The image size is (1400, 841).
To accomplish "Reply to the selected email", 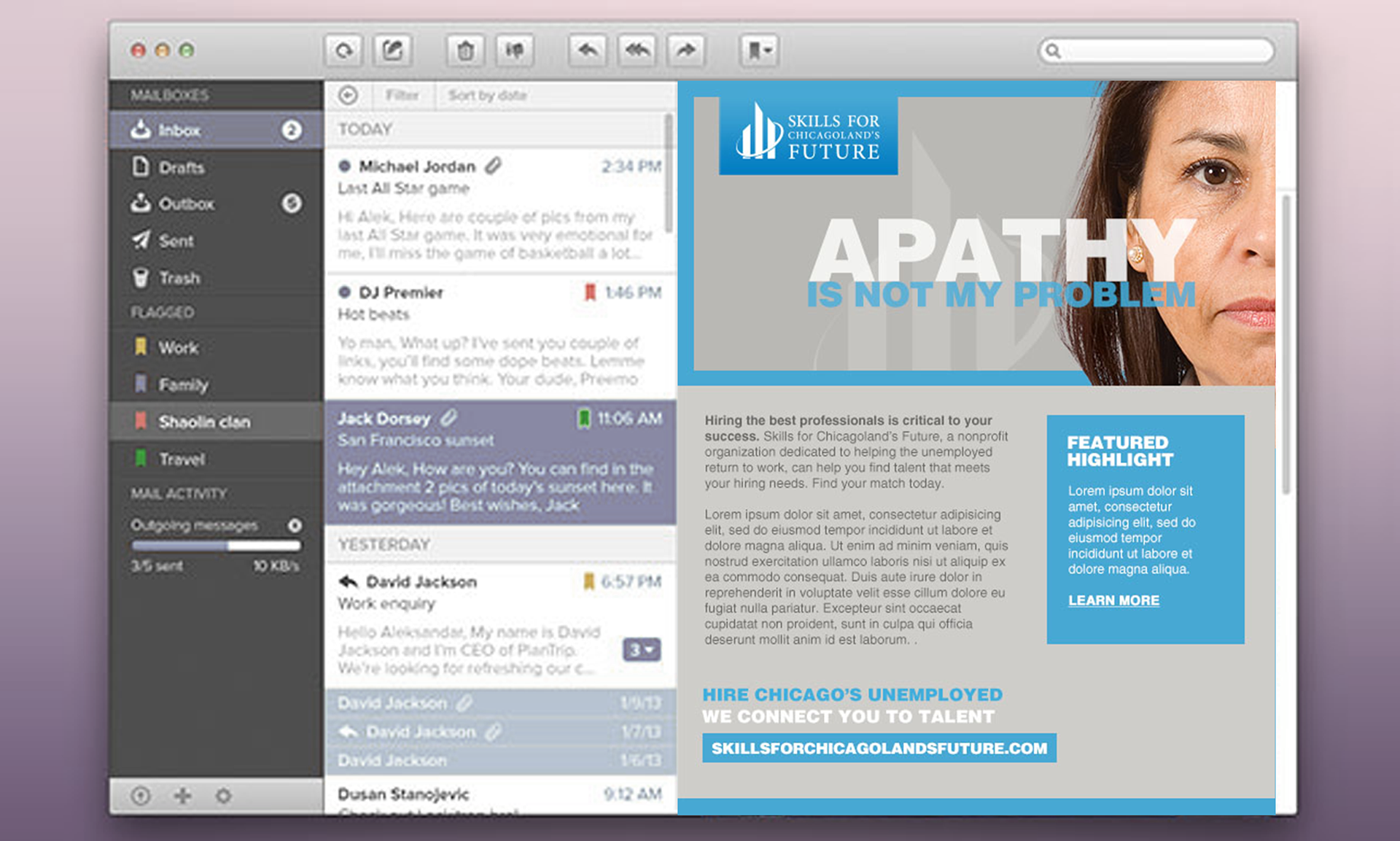I will point(588,50).
